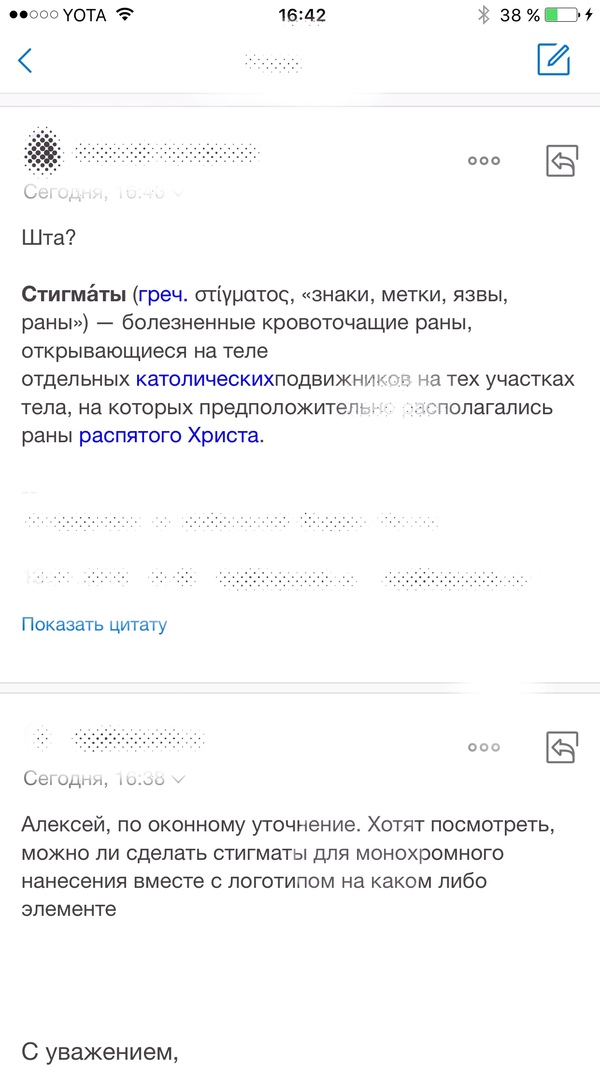Tap the second message sender name

[140, 739]
